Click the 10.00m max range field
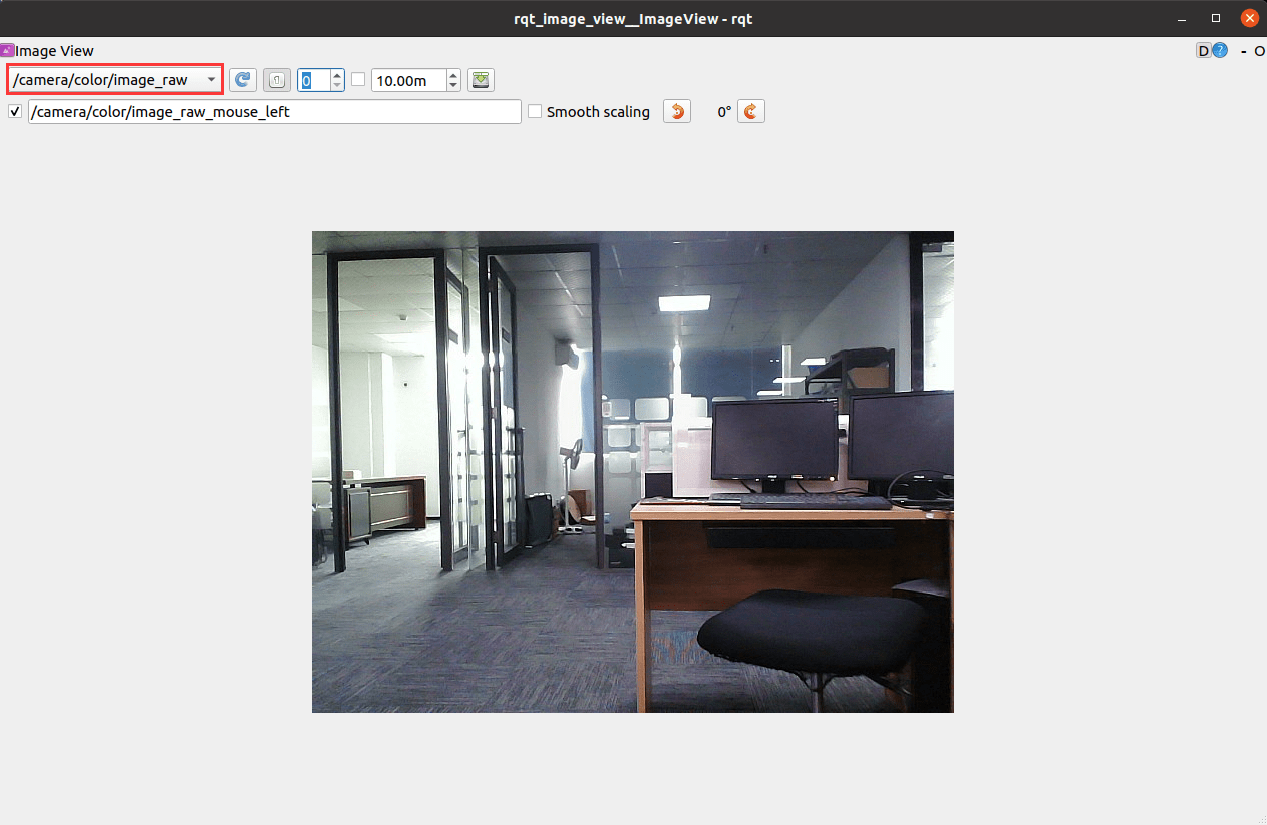This screenshot has width=1267, height=825. click(x=409, y=80)
